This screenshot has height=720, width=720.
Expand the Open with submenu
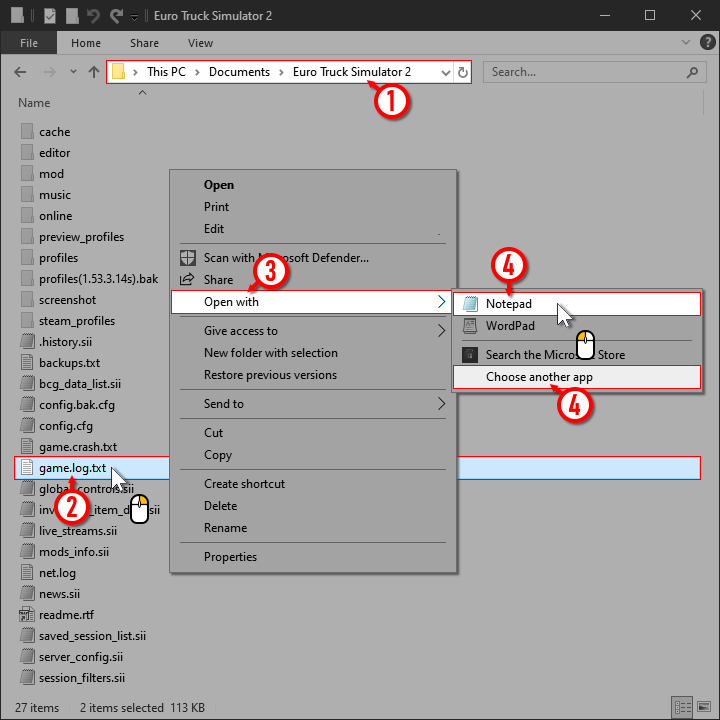(x=311, y=302)
